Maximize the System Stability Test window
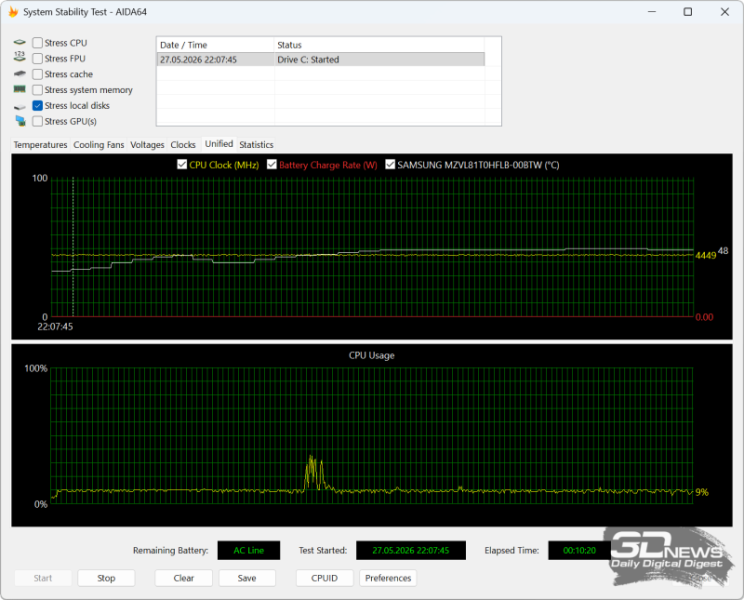The width and height of the screenshot is (744, 600). tap(688, 12)
